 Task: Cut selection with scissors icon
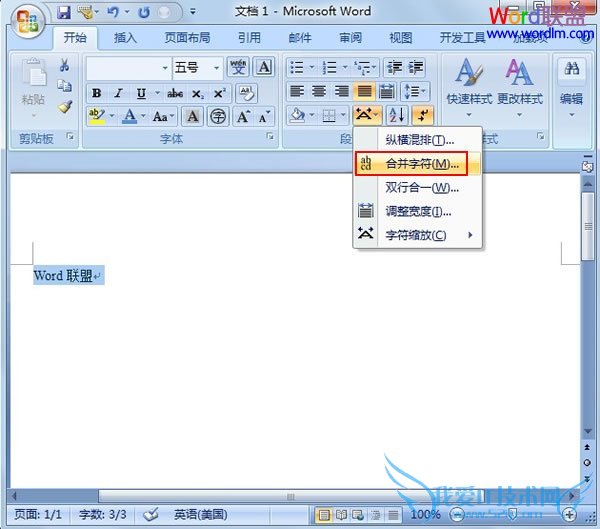pyautogui.click(x=65, y=65)
